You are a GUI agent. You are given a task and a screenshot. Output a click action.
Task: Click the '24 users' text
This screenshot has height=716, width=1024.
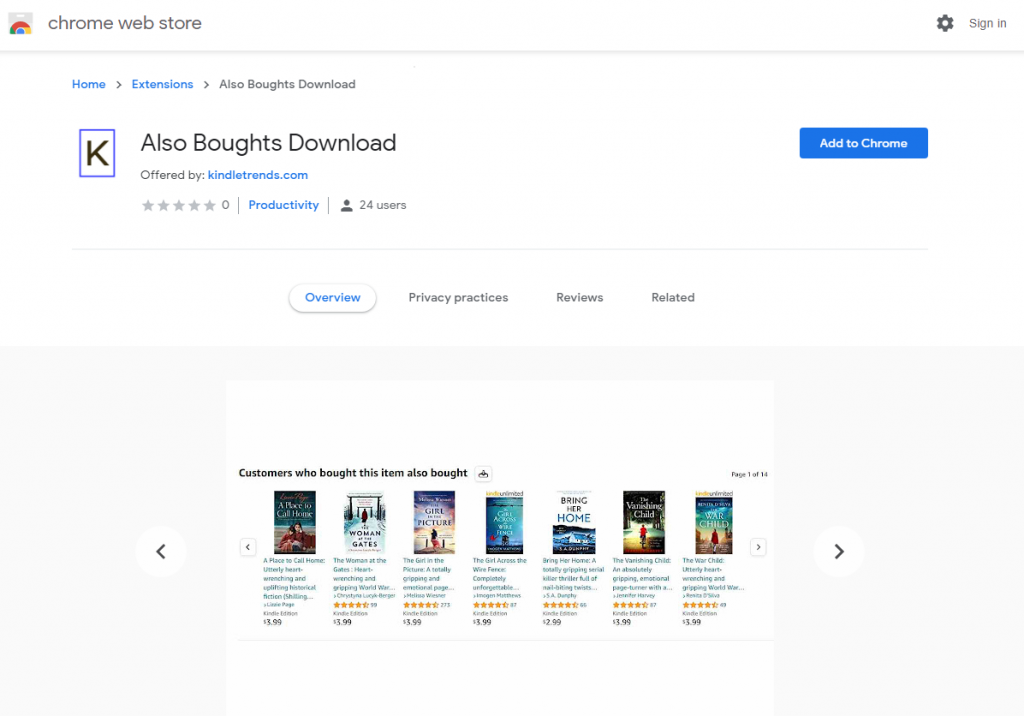pos(383,205)
